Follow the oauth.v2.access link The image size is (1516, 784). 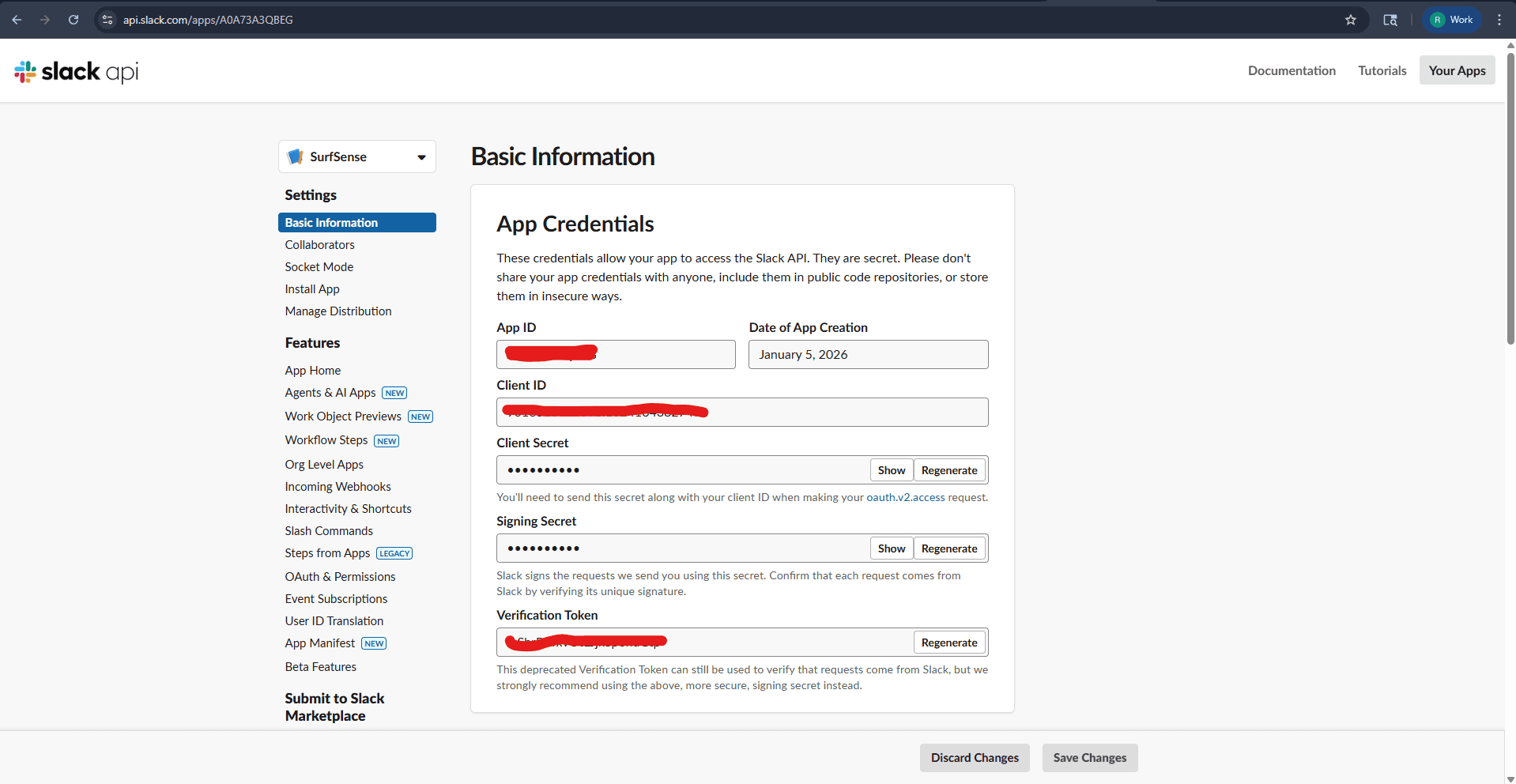click(x=904, y=497)
